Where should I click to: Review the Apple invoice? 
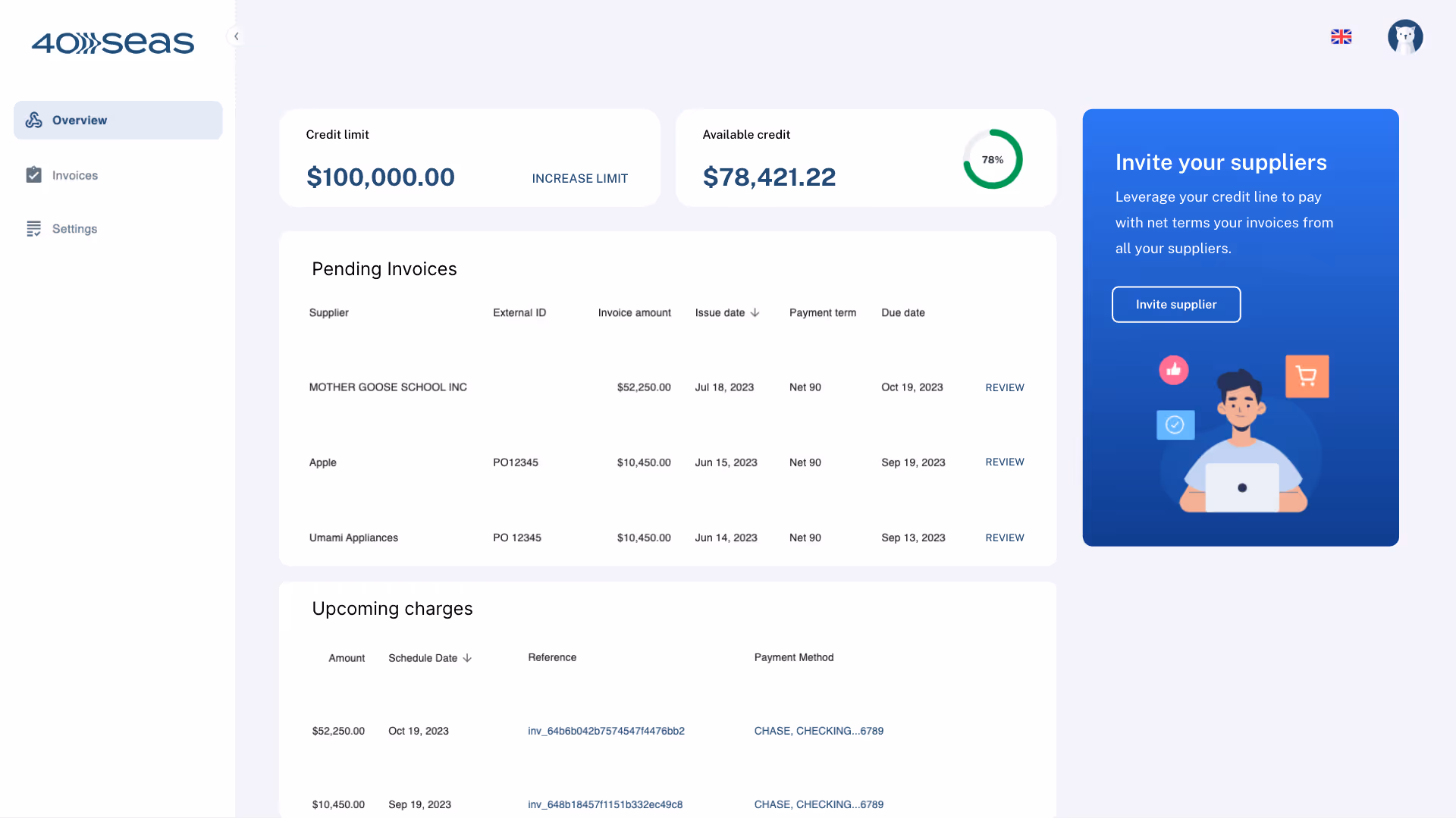(1004, 462)
